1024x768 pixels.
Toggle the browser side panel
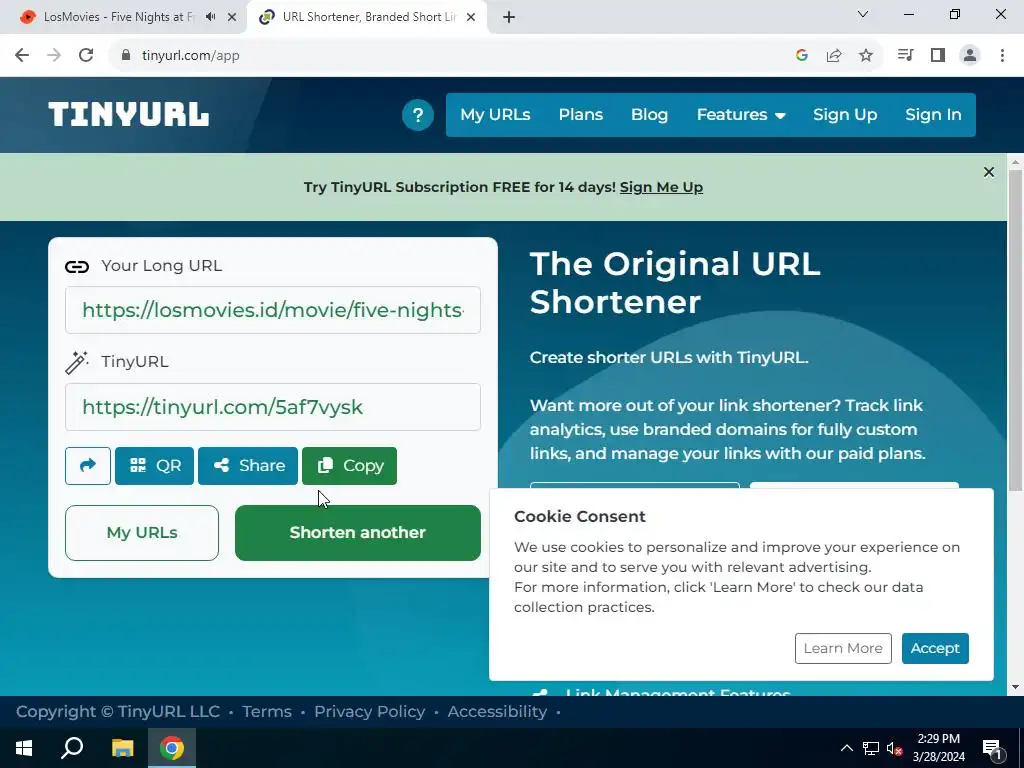point(938,56)
